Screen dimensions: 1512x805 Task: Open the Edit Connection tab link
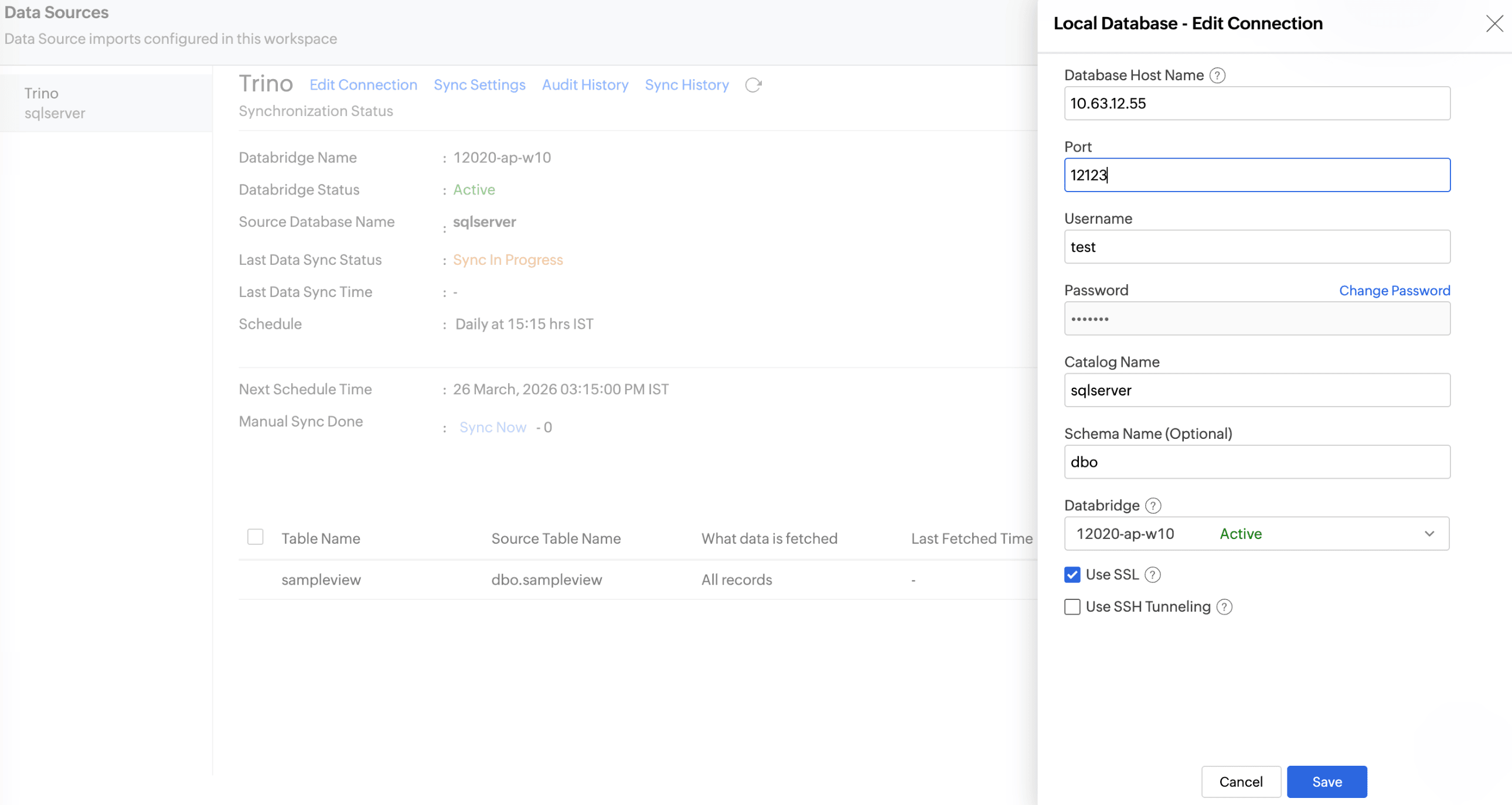[x=363, y=85]
